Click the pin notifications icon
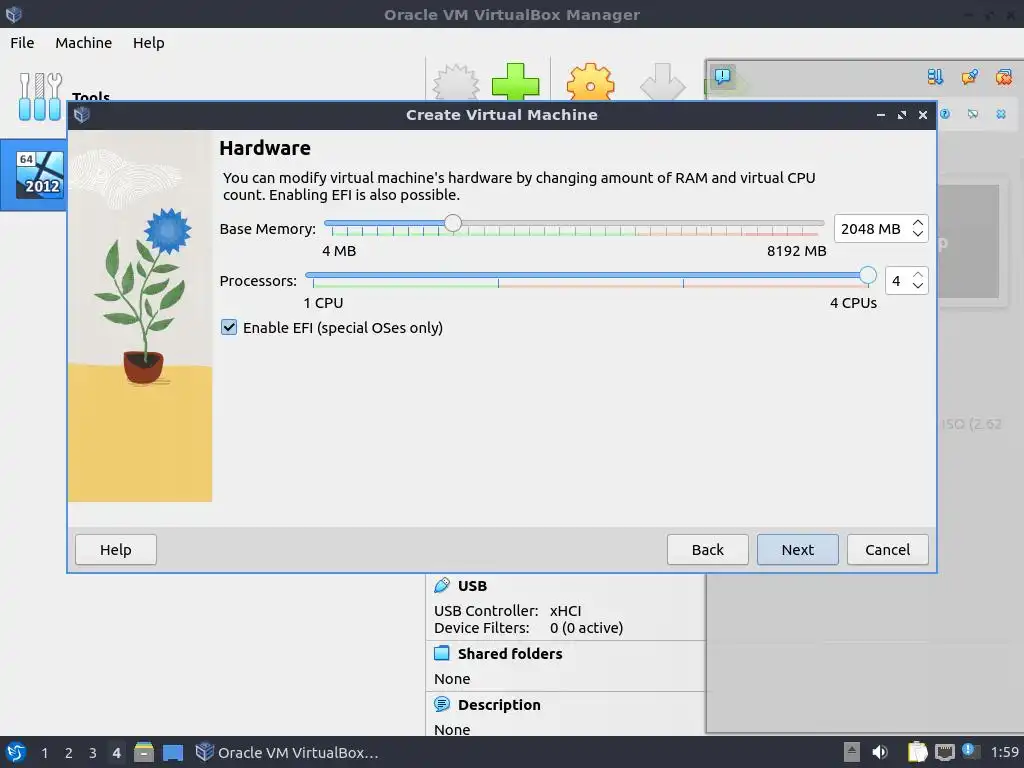 coord(970,77)
